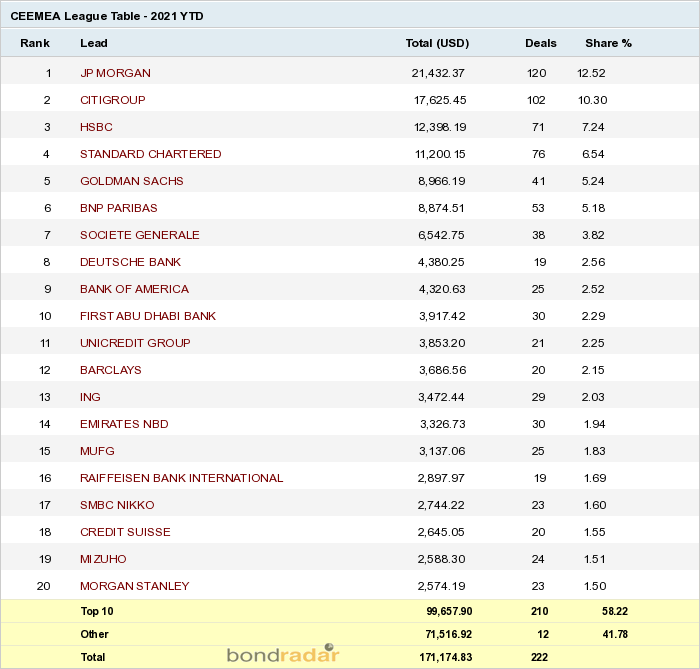Select the GOLDMAN SACHS link
The width and height of the screenshot is (700, 669).
[x=132, y=181]
